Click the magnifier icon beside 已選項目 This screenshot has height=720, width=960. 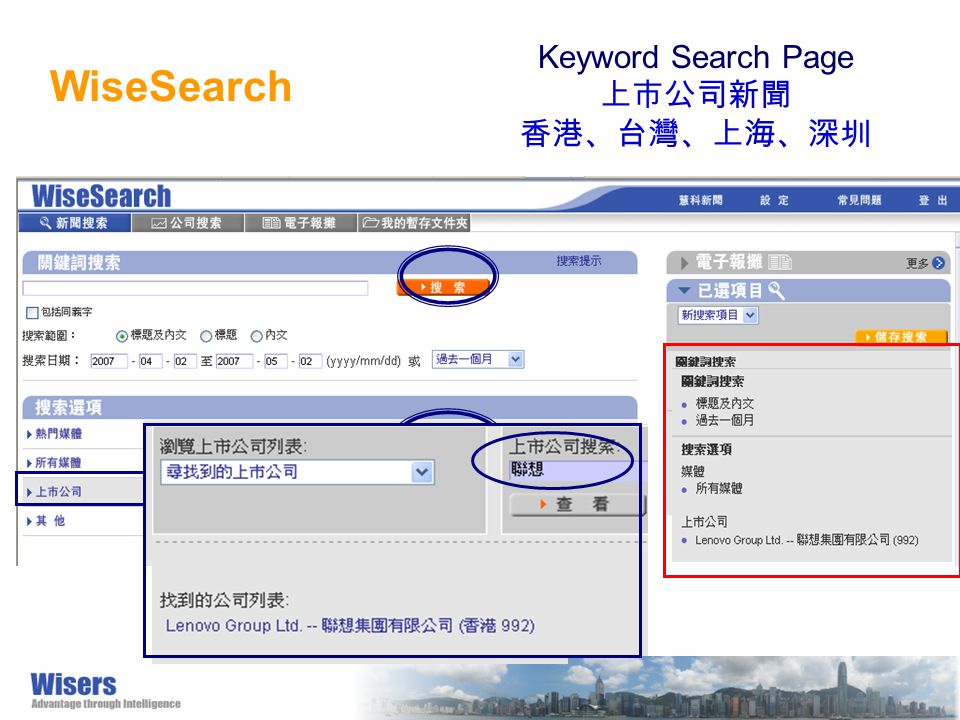coord(776,290)
